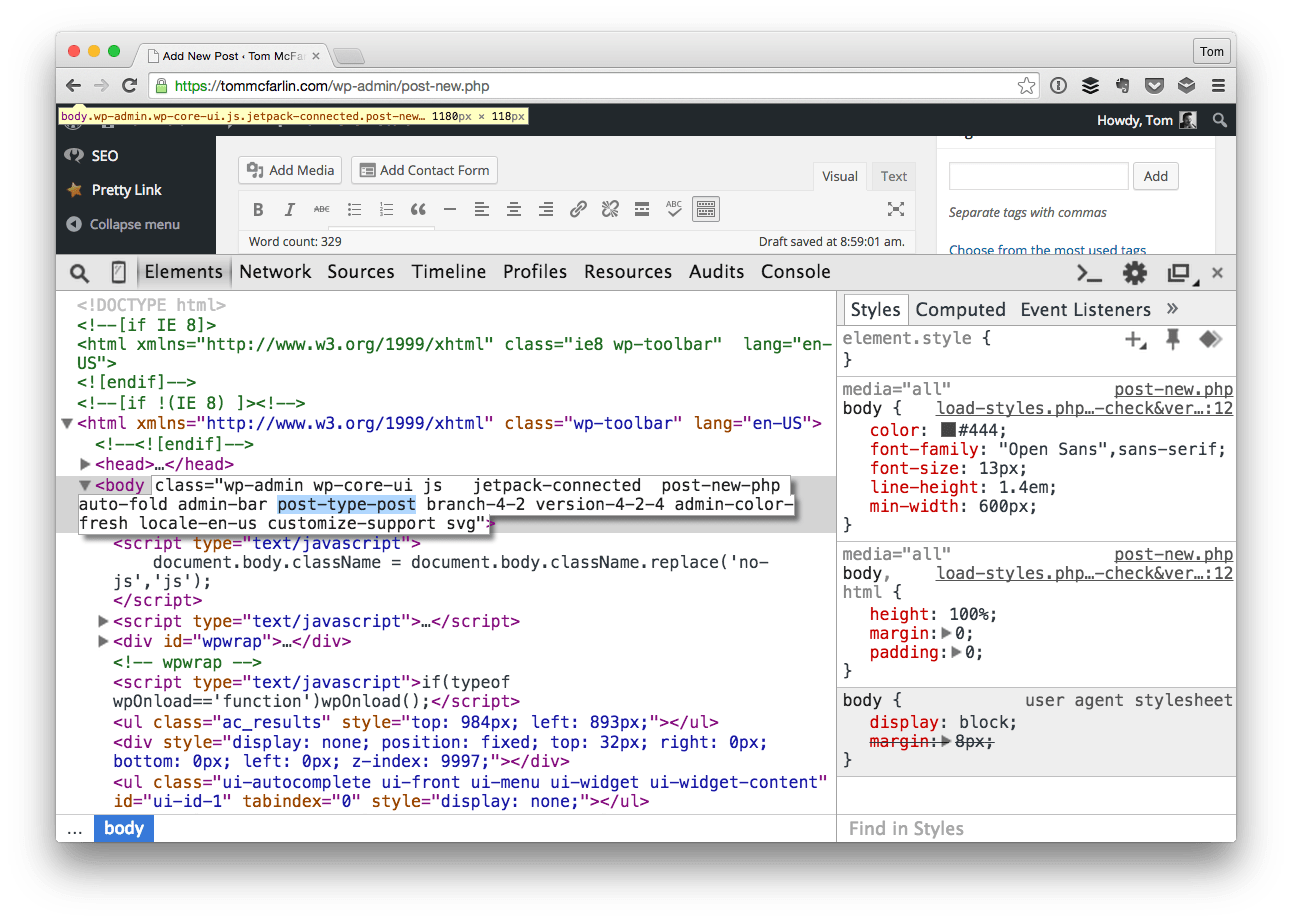Collapse the body element node
1292x922 pixels.
point(85,485)
